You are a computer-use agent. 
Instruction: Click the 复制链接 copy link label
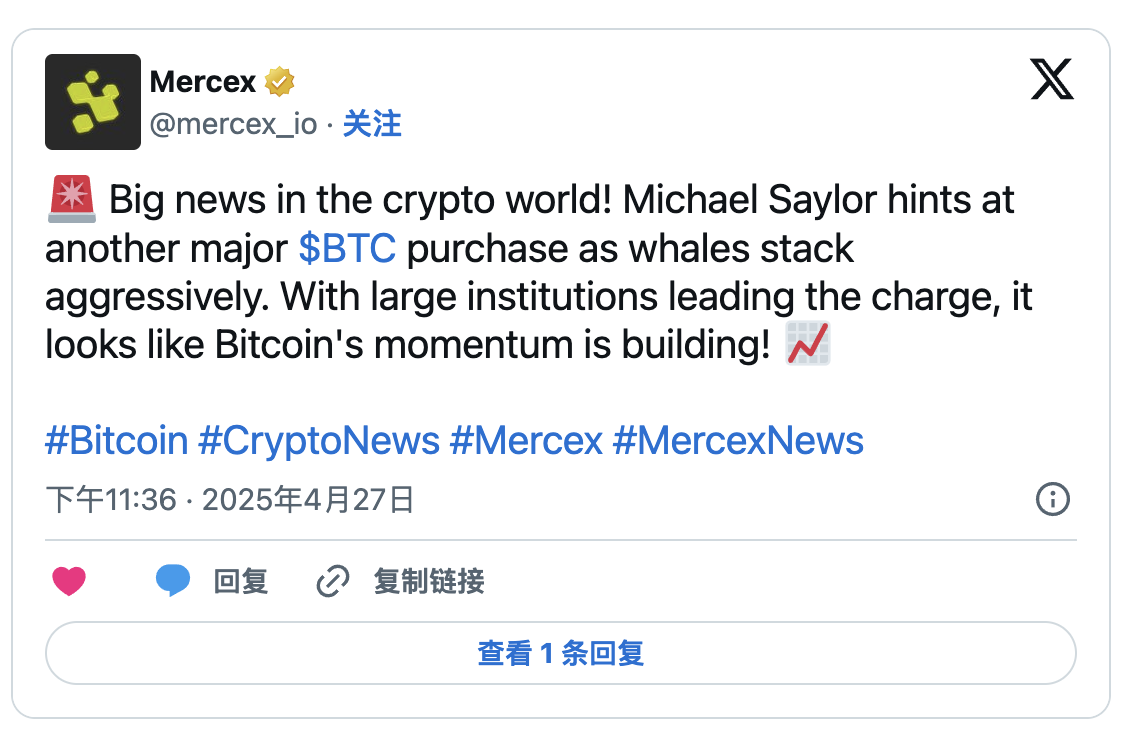tap(429, 581)
